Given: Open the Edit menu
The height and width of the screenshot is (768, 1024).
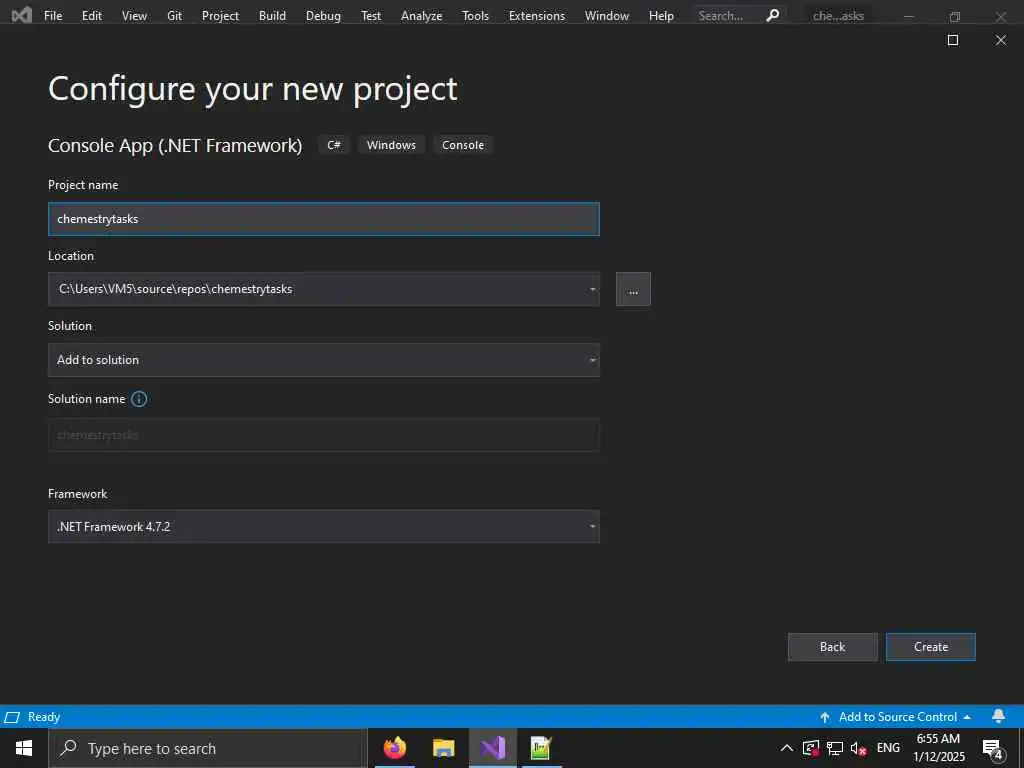Looking at the screenshot, I should pos(92,16).
